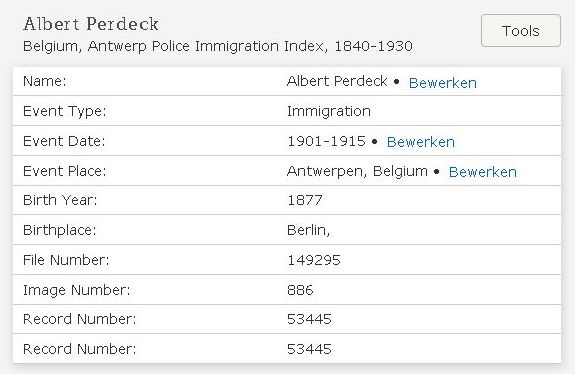Click the Antwerp Police Immigration Index subtitle

[x=217, y=46]
